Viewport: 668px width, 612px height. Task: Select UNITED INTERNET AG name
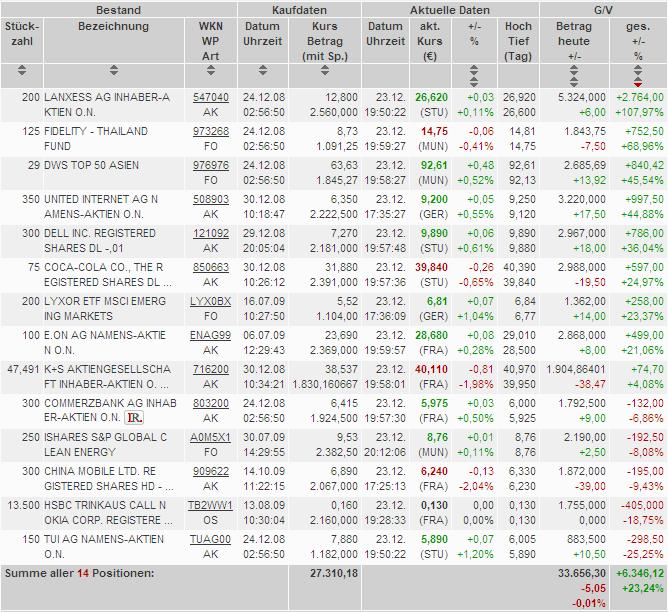click(x=101, y=207)
